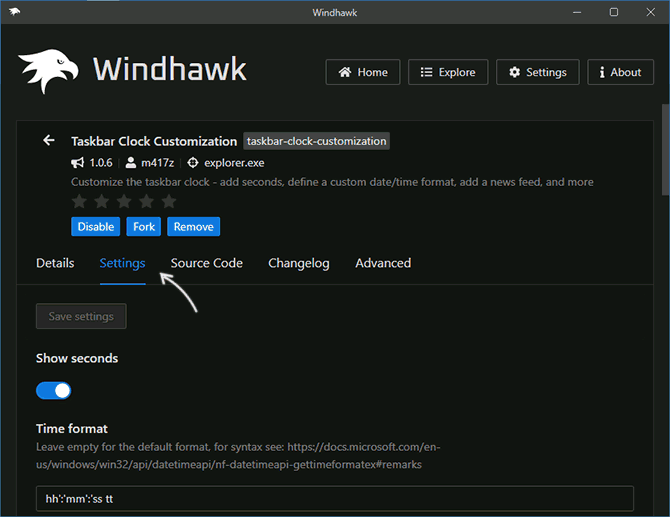670x517 pixels.
Task: Click the target crosshair icon beside explorer.exe
Action: 193,163
